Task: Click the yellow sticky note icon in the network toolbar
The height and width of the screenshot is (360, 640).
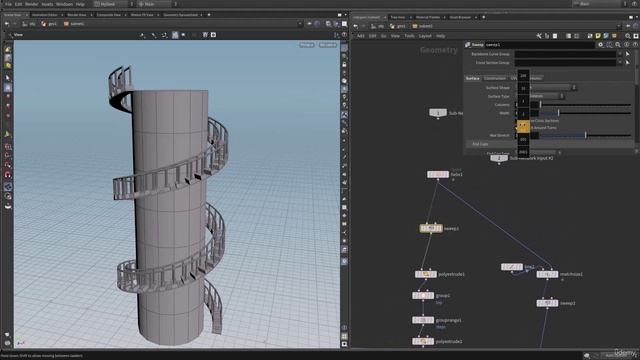Action: (598, 36)
